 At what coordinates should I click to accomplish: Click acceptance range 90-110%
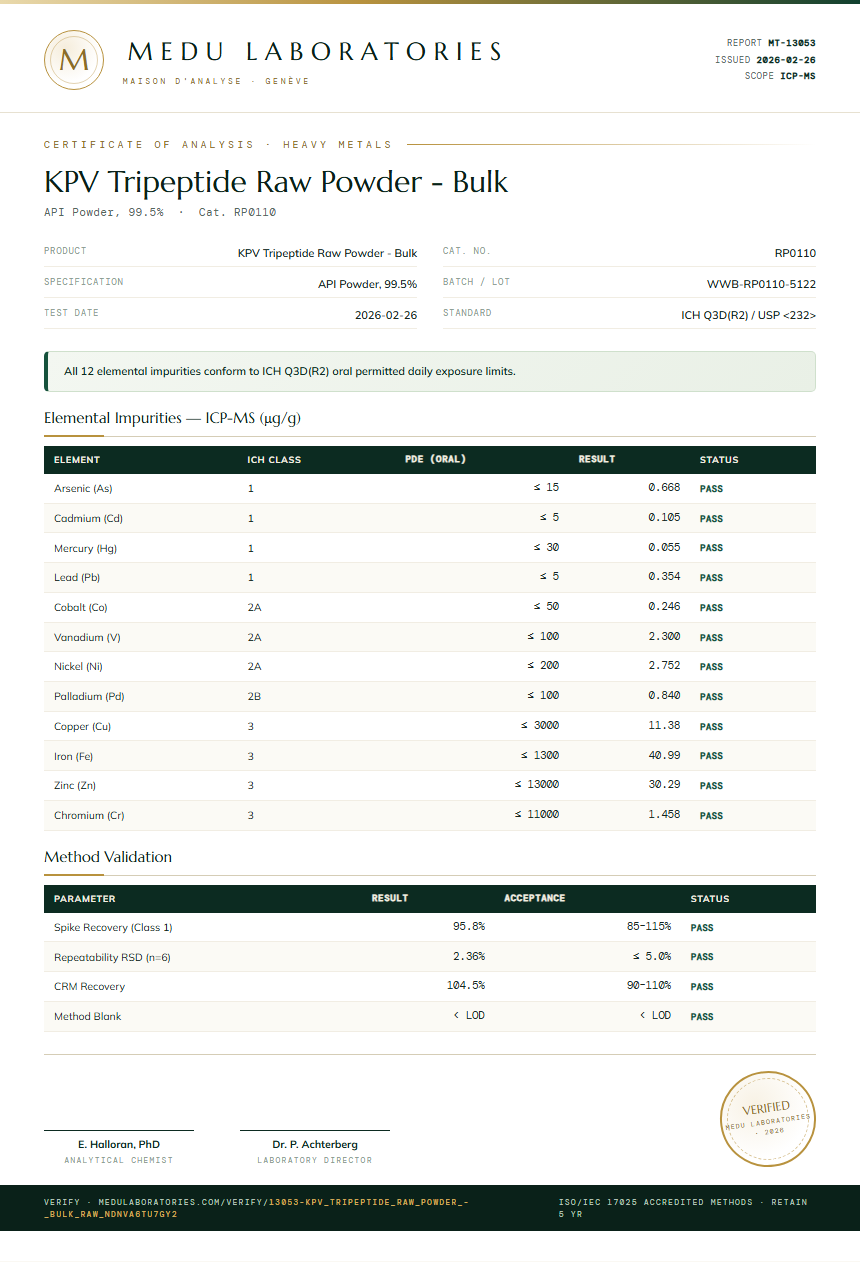click(649, 986)
